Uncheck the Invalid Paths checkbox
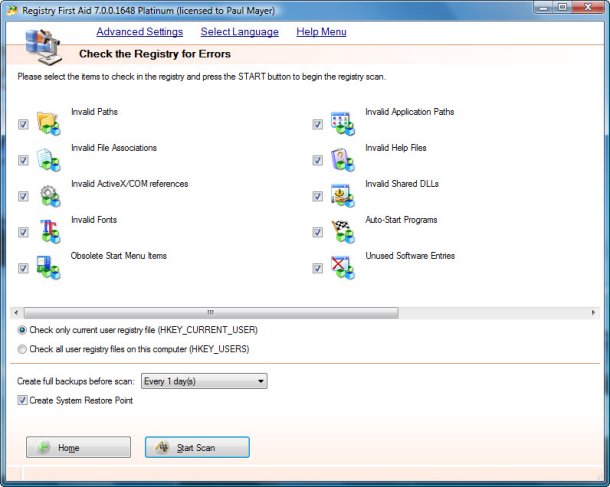Screen dimensions: 610x487 pyautogui.click(x=23, y=125)
